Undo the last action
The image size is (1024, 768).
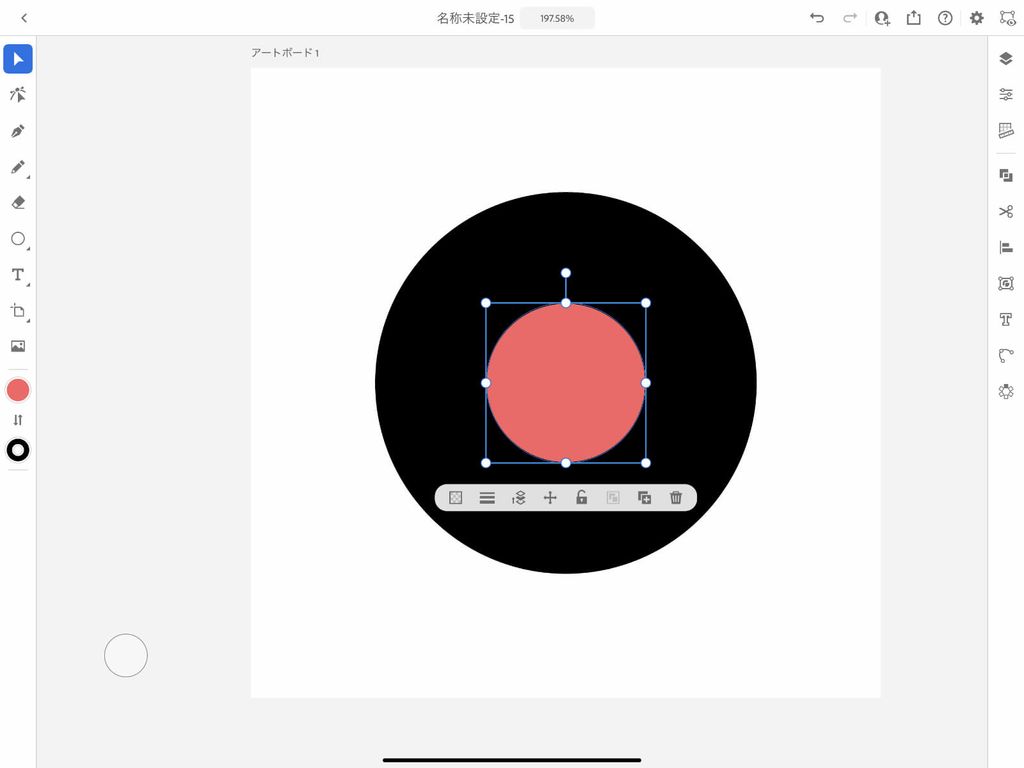click(817, 18)
